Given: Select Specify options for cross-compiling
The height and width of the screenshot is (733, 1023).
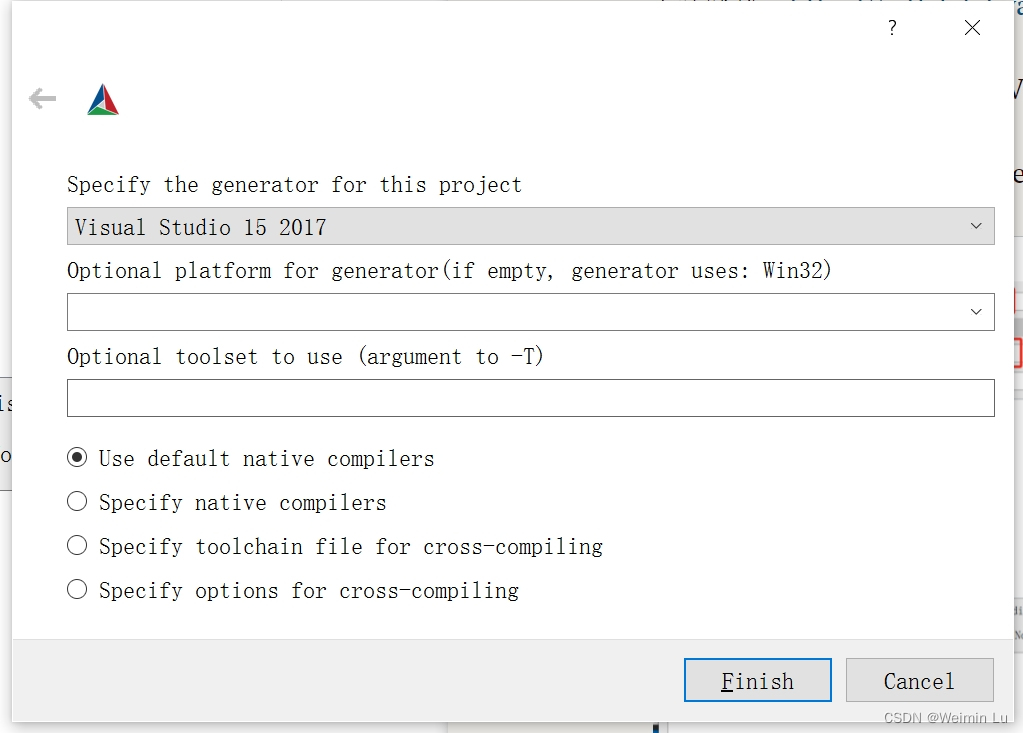Looking at the screenshot, I should (77, 590).
